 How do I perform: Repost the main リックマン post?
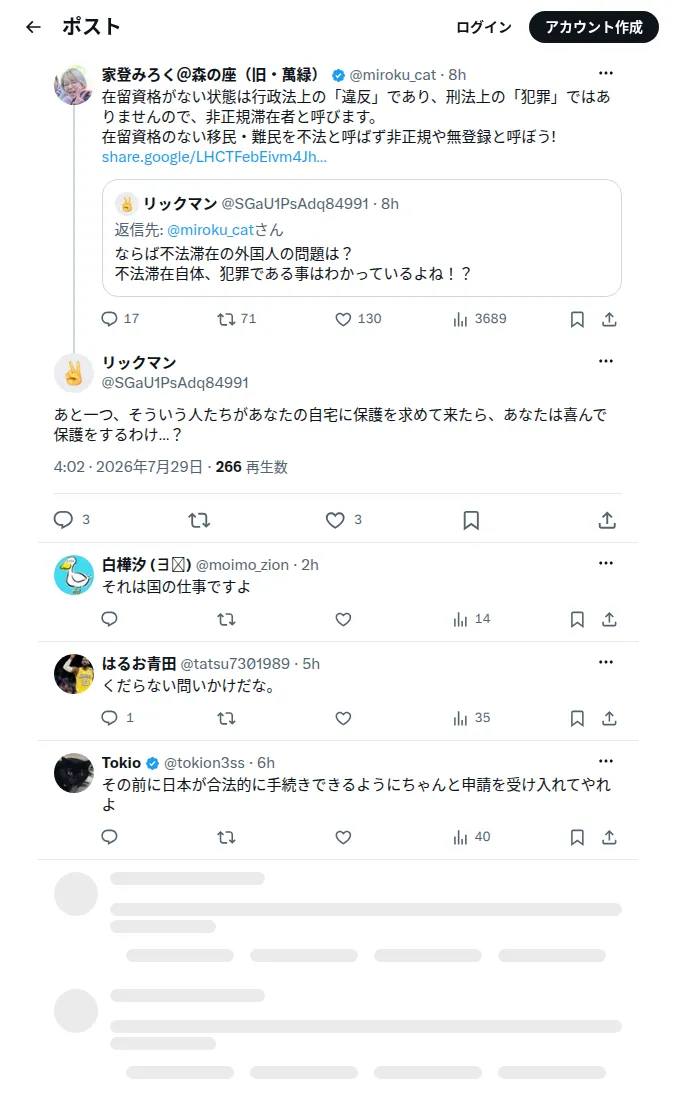click(199, 520)
